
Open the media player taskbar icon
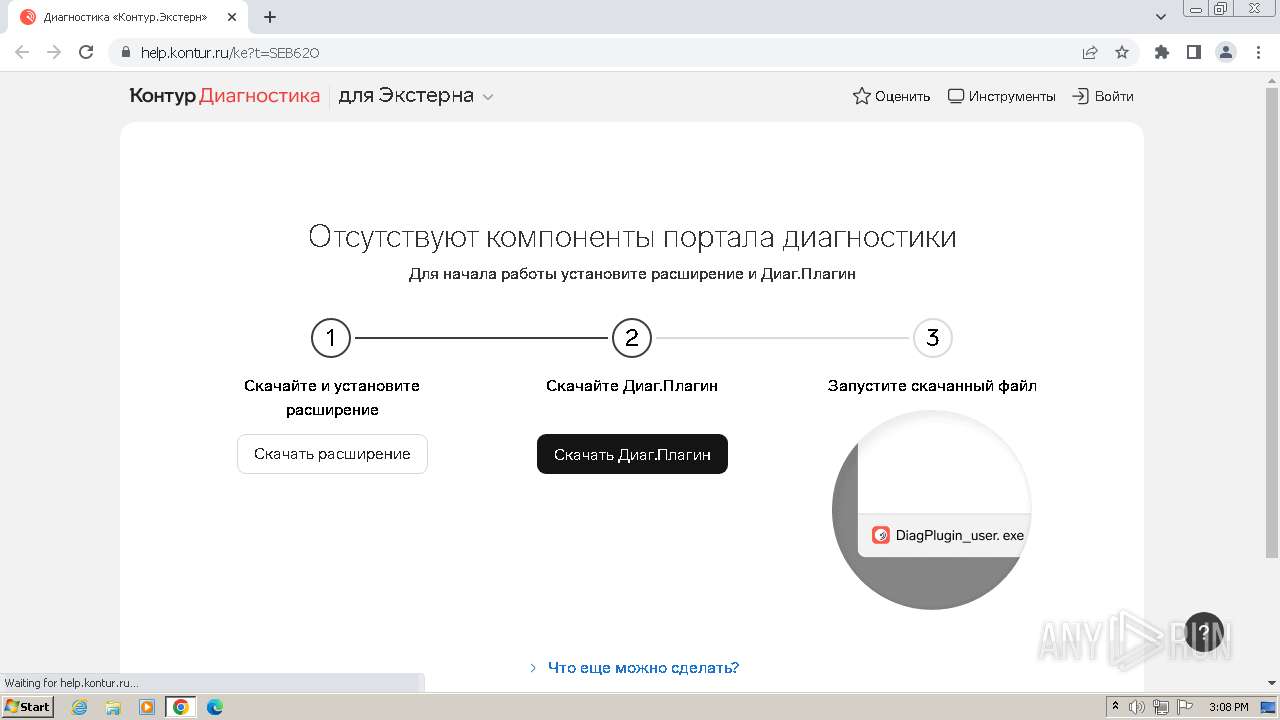pos(147,707)
